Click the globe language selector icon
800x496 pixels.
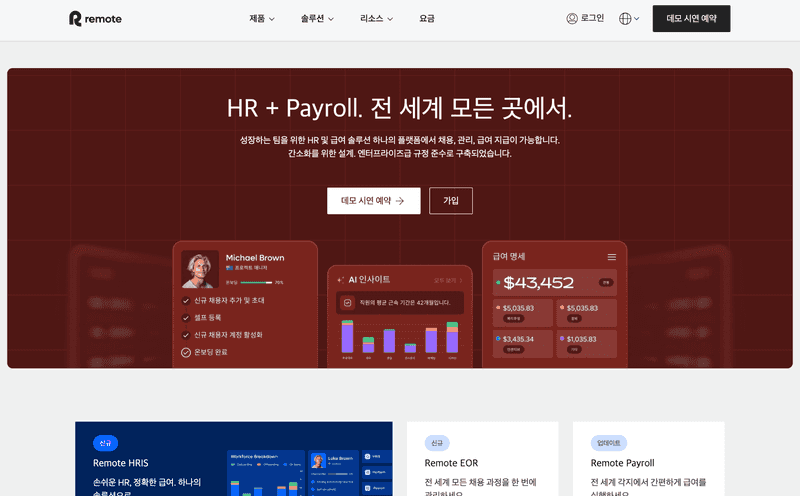pyautogui.click(x=625, y=18)
